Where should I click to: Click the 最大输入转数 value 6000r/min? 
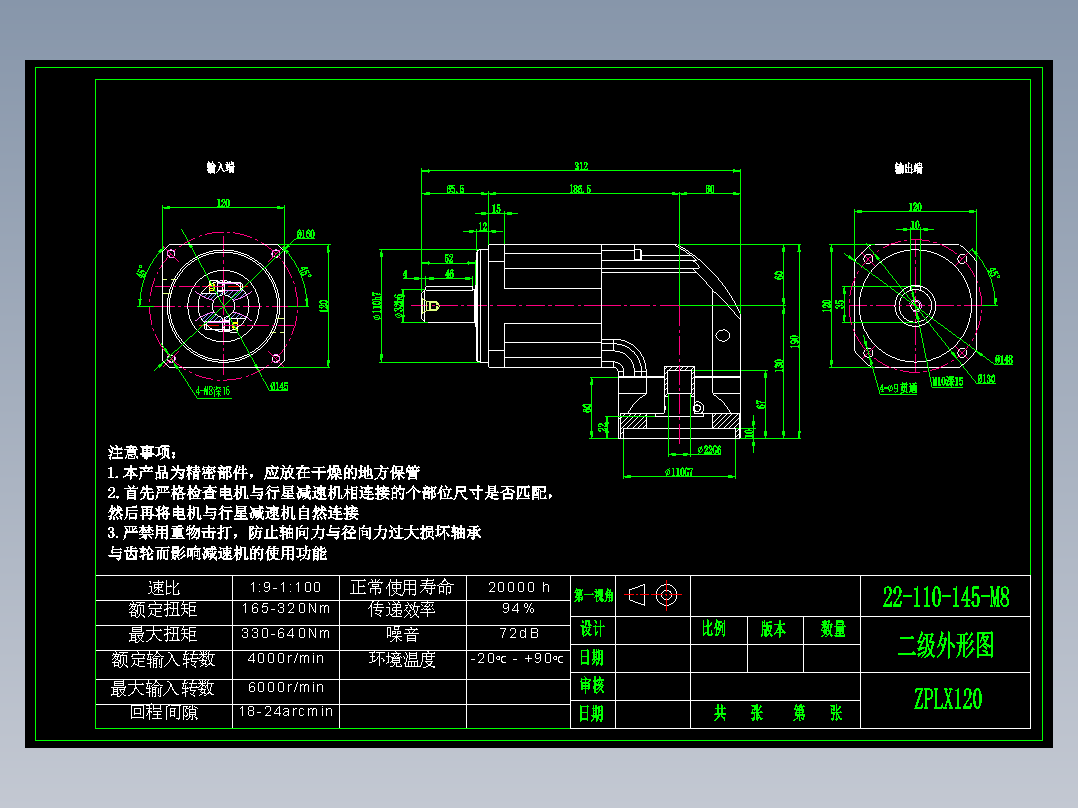tap(285, 687)
